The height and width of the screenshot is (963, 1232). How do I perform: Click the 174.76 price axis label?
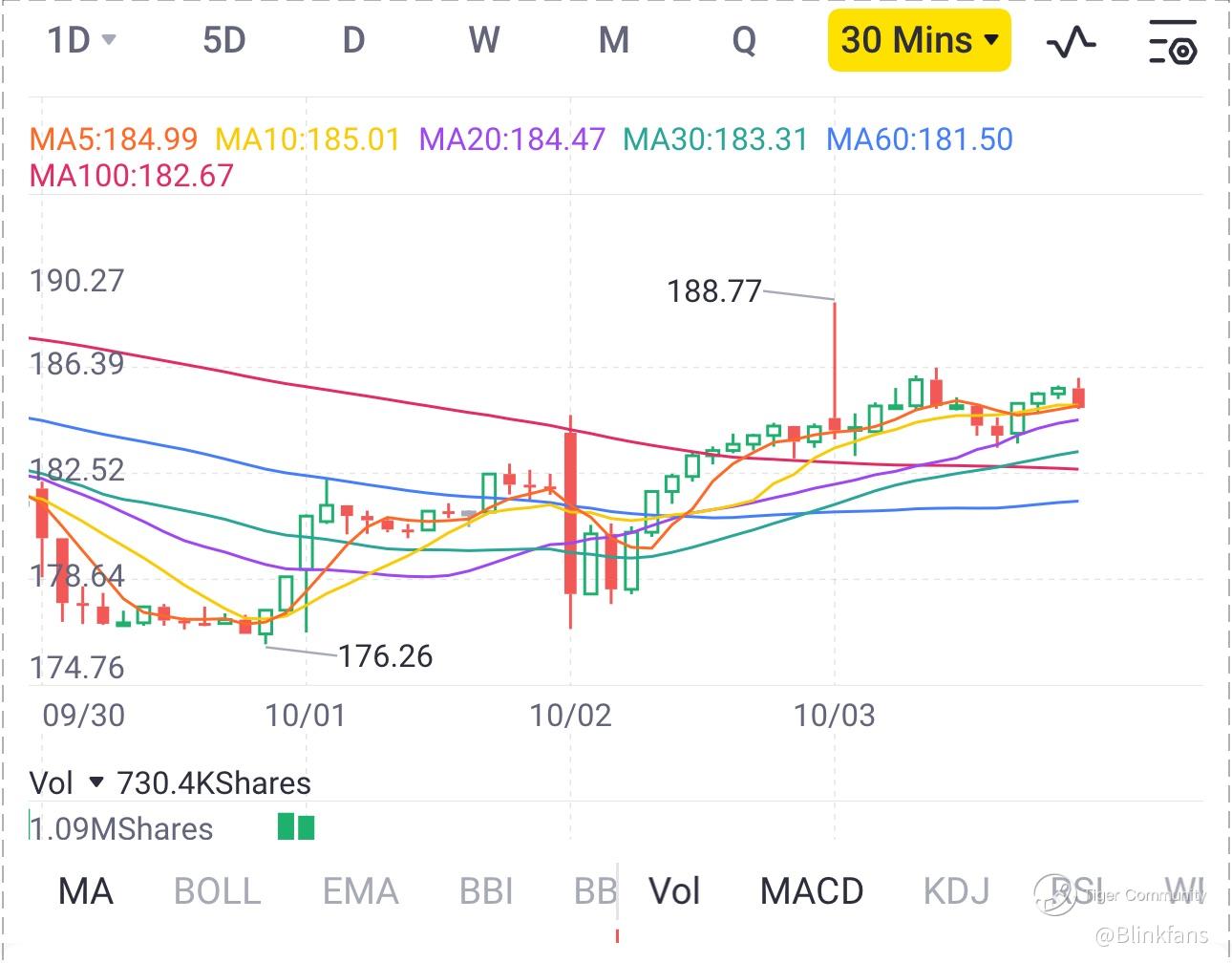[x=77, y=667]
